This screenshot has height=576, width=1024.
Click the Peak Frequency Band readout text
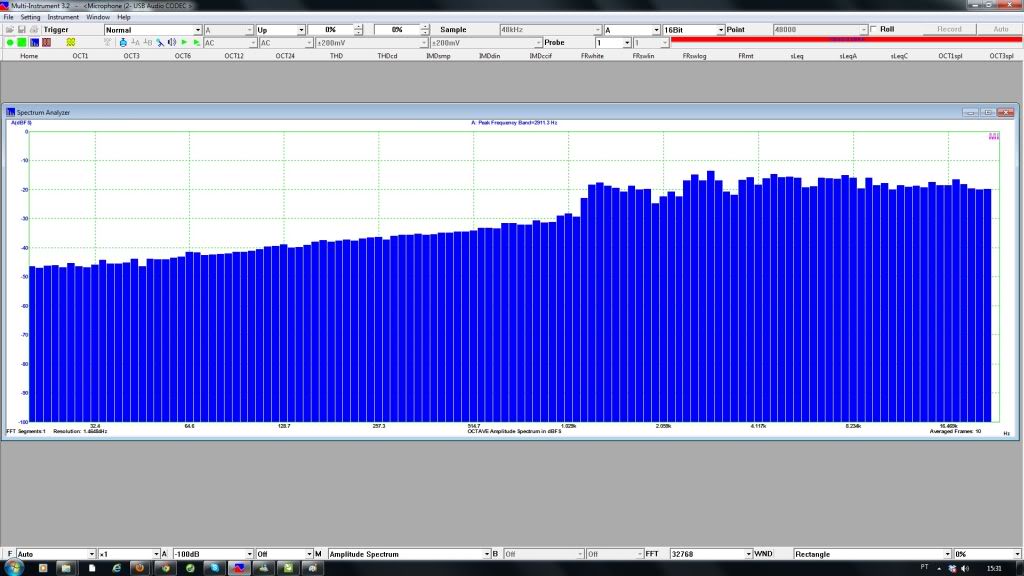point(514,123)
